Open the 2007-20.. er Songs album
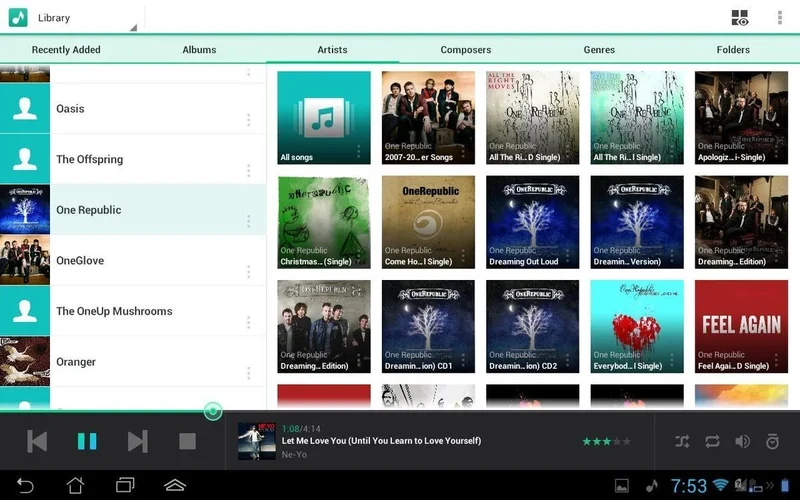This screenshot has width=800, height=500. pos(428,118)
